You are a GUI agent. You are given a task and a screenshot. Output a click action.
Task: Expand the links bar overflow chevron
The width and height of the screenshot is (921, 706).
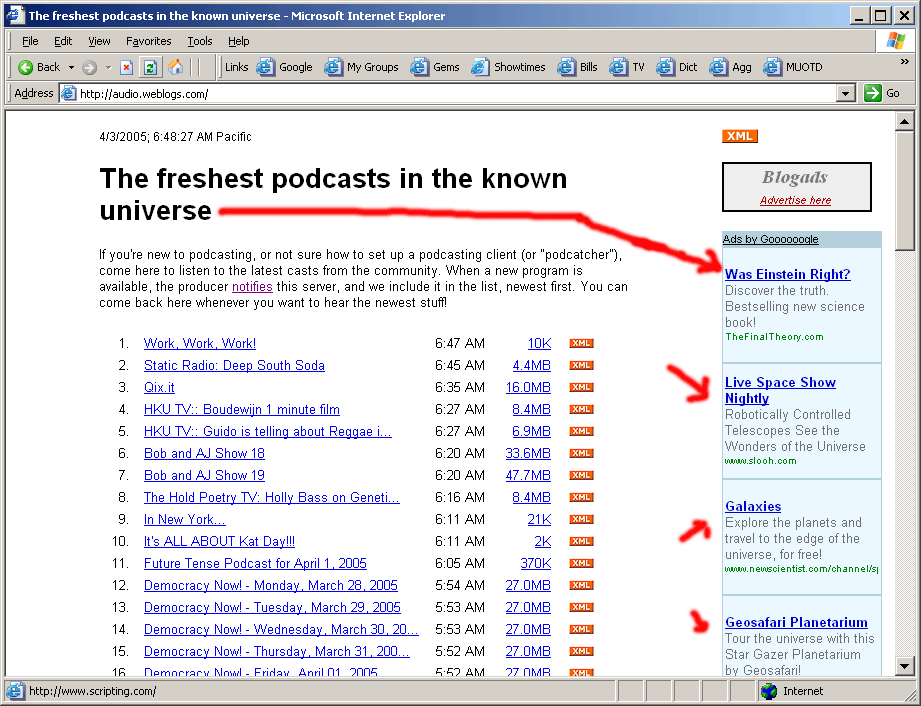point(904,61)
